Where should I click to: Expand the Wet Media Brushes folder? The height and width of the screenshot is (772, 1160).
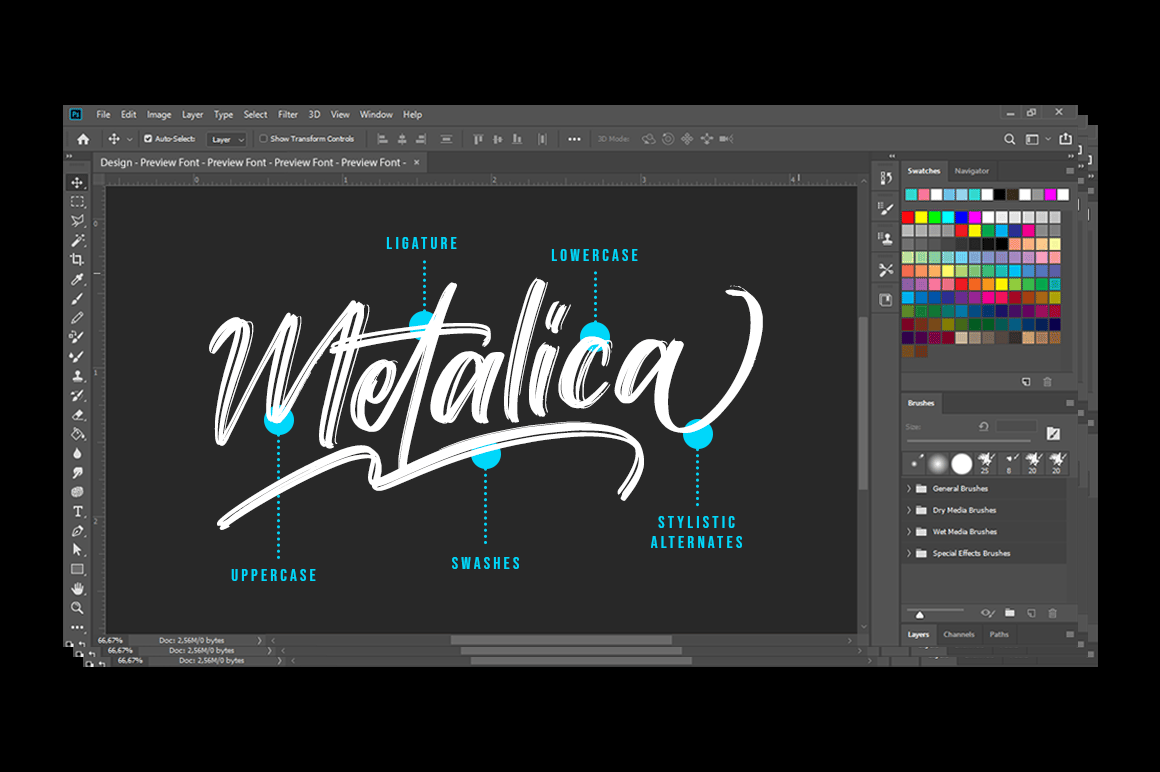[908, 532]
